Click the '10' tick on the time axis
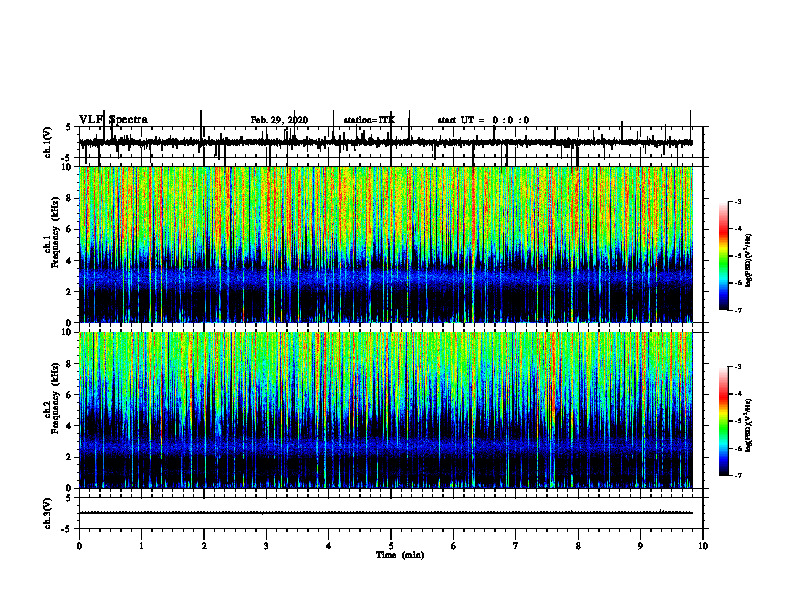Viewport: 792px width, 612px height. pos(703,546)
